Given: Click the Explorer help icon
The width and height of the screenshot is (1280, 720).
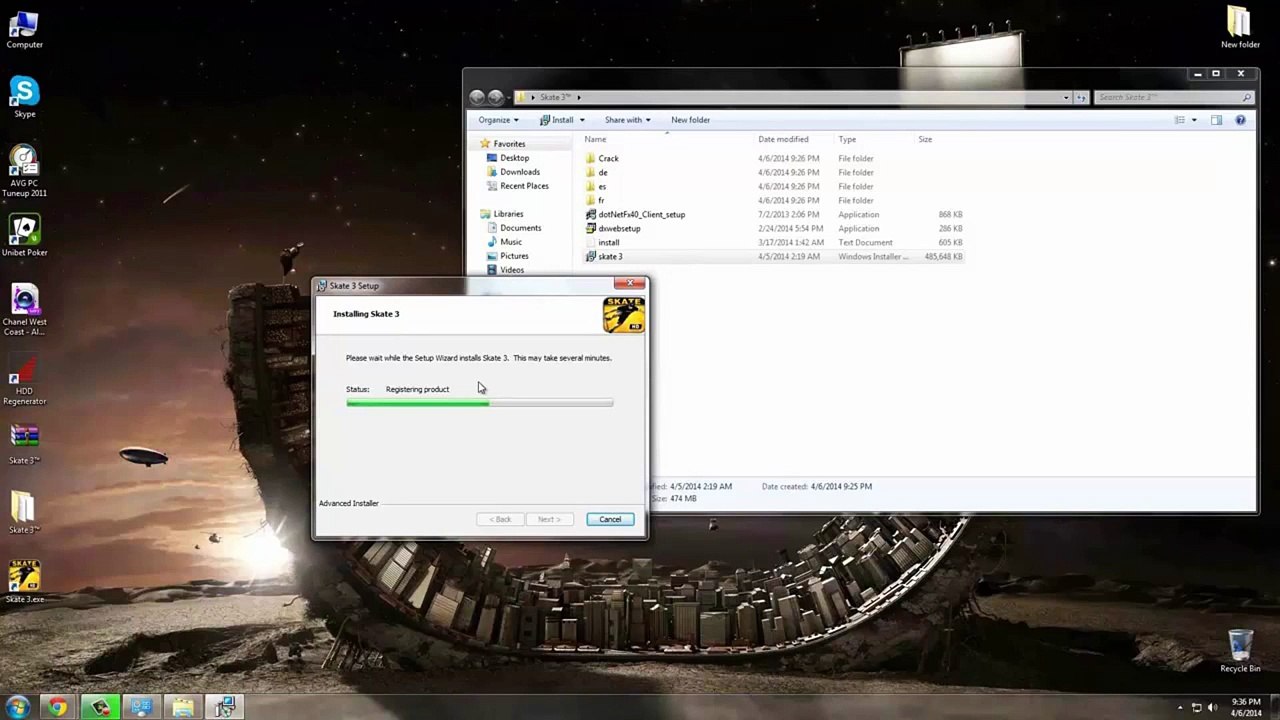Looking at the screenshot, I should 1240,120.
